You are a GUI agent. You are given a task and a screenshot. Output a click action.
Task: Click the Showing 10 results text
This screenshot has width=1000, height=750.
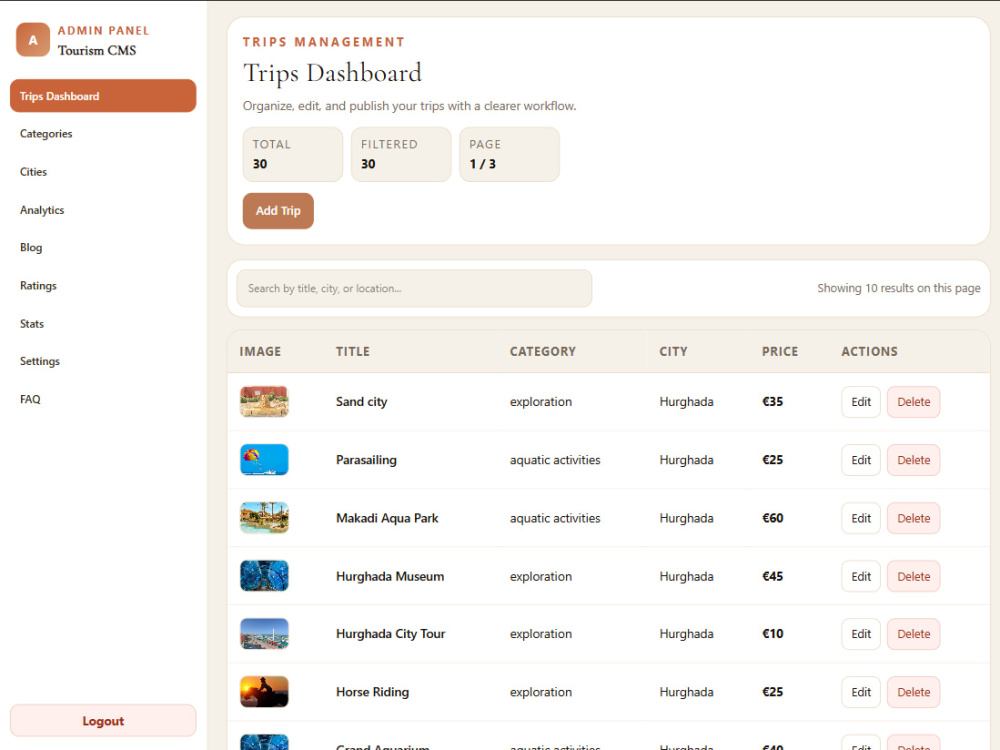[899, 288]
